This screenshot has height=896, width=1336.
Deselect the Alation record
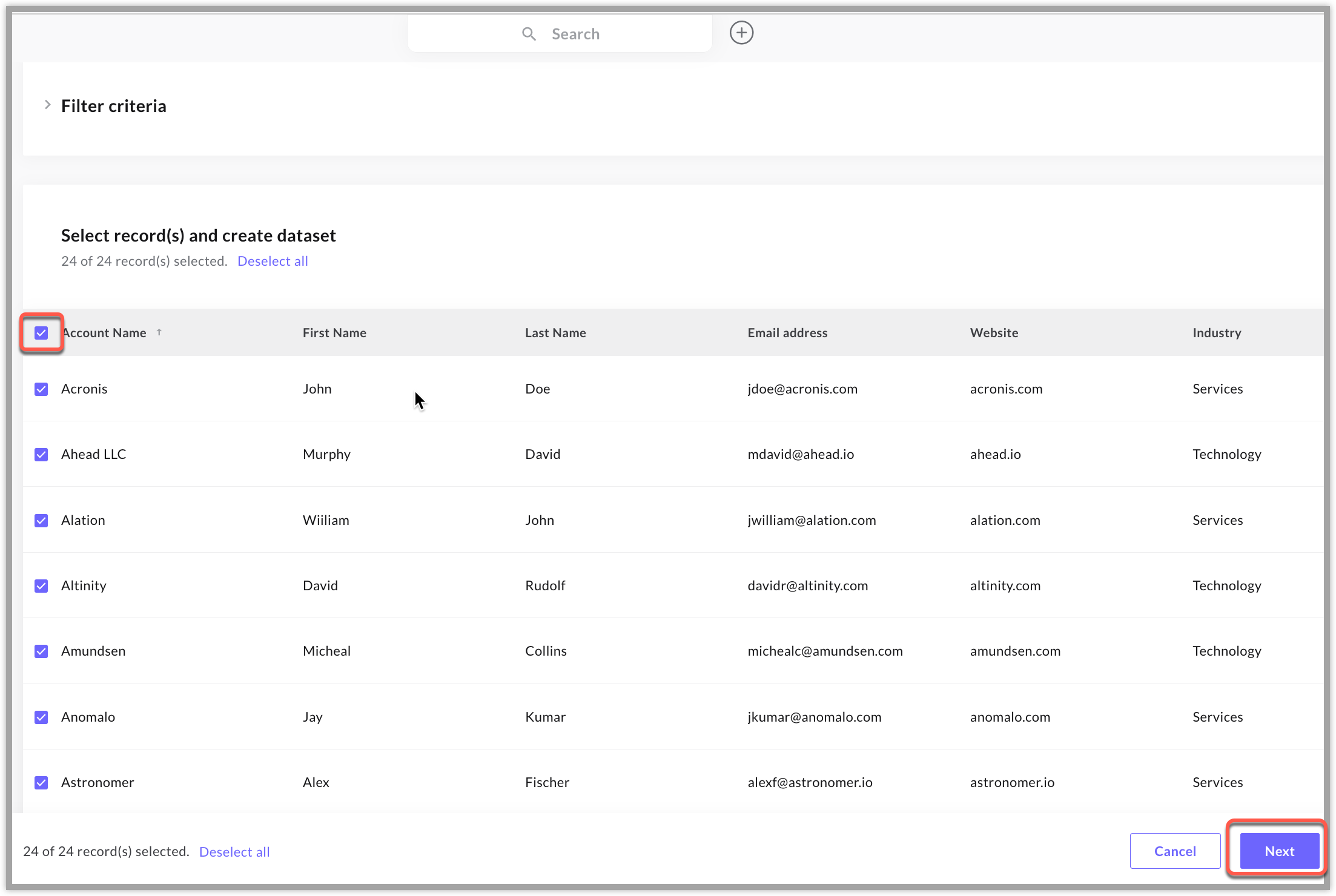[x=41, y=520]
